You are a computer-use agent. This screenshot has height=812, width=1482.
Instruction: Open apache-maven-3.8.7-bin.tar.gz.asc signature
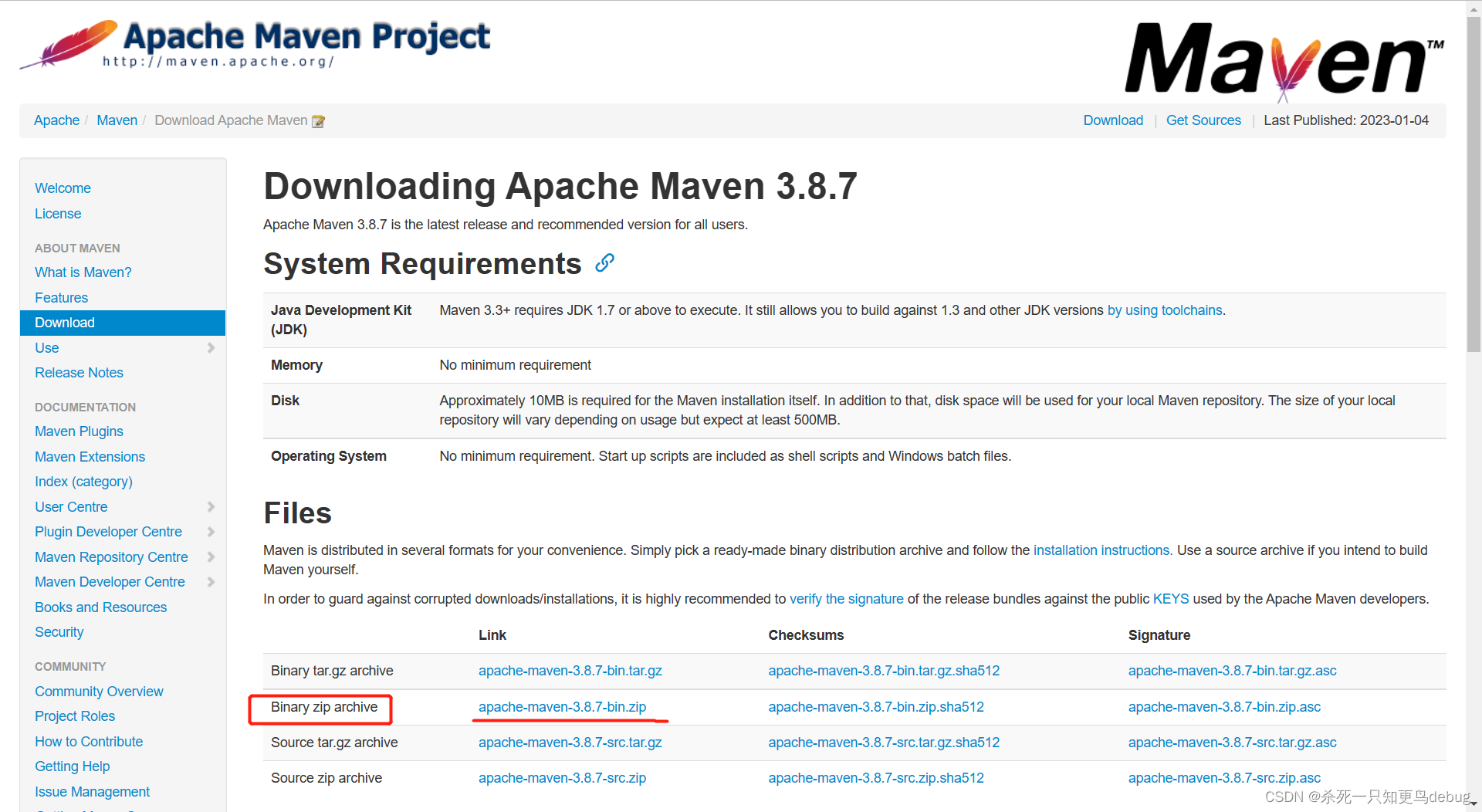[1232, 671]
